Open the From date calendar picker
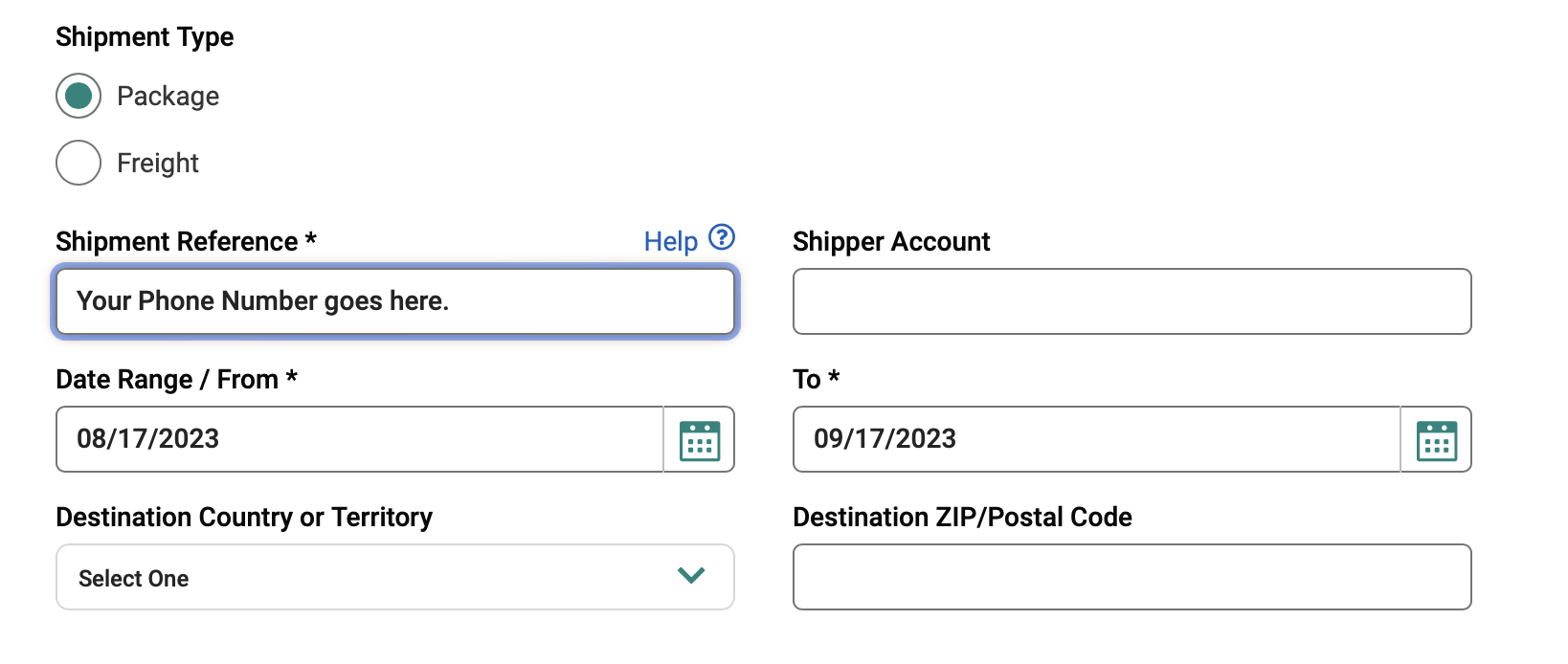Viewport: 1568px width, 664px height. click(x=699, y=440)
